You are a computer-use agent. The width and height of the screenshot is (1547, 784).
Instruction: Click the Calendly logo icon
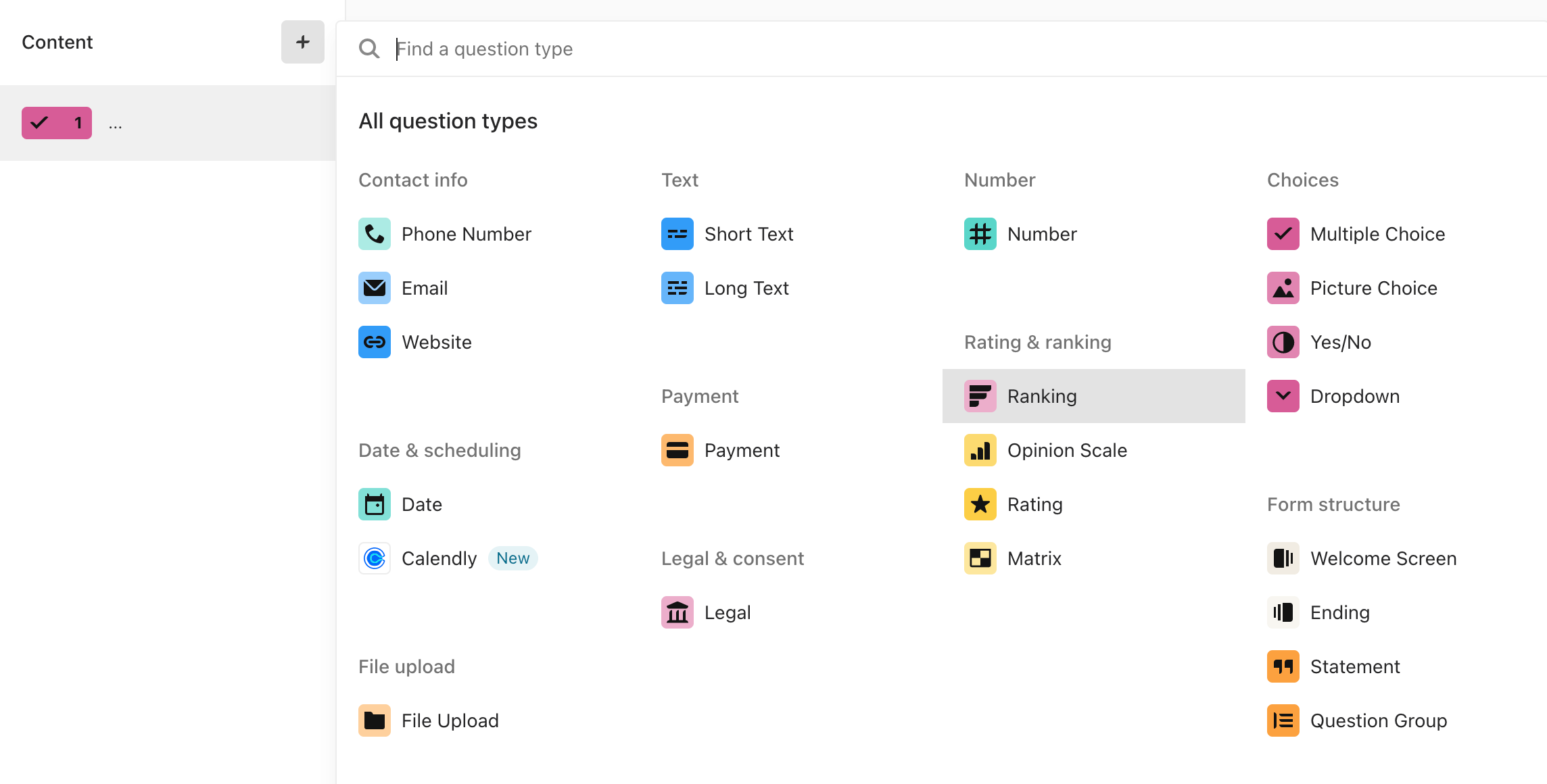pyautogui.click(x=375, y=558)
